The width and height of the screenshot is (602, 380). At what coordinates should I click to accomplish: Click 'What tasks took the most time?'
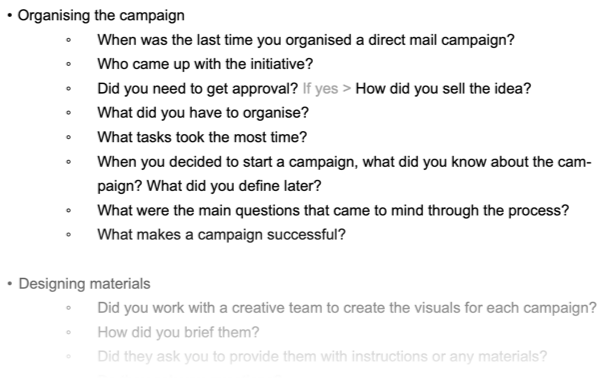click(x=202, y=137)
